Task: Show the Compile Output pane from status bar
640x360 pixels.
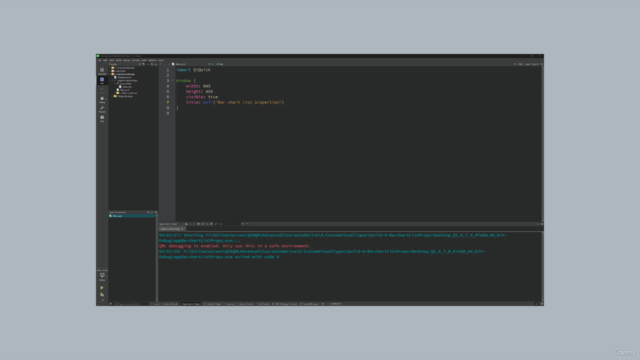Action: point(213,304)
